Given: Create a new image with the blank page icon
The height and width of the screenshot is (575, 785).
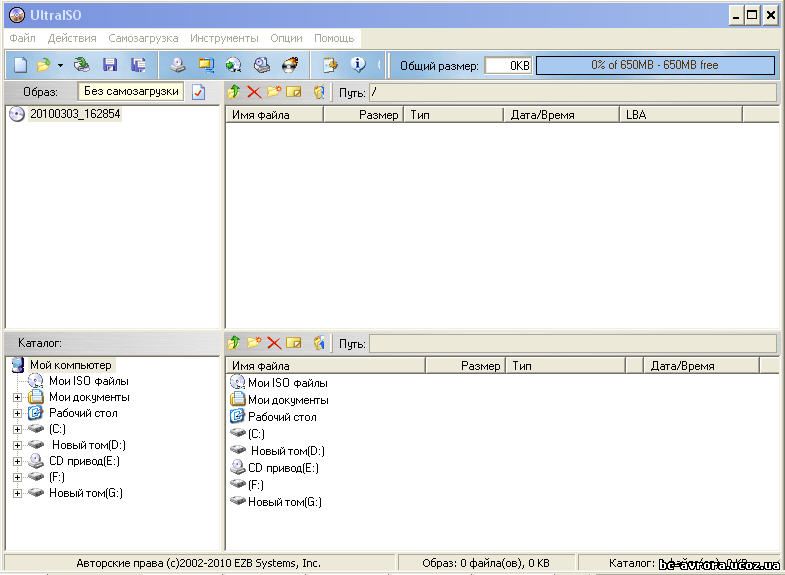Looking at the screenshot, I should 21,65.
